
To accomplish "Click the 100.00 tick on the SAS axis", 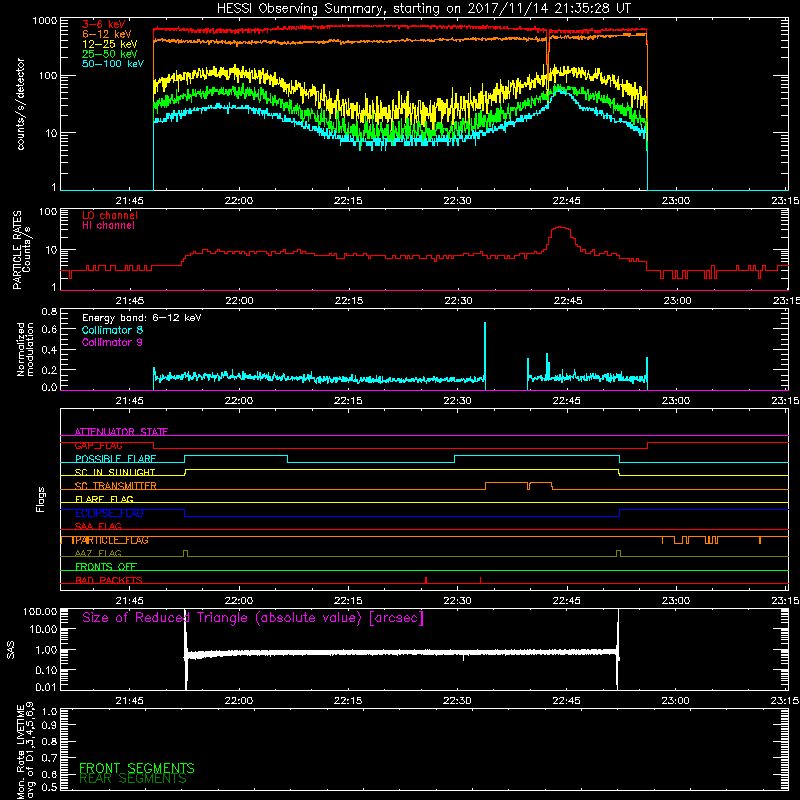I will point(40,611).
